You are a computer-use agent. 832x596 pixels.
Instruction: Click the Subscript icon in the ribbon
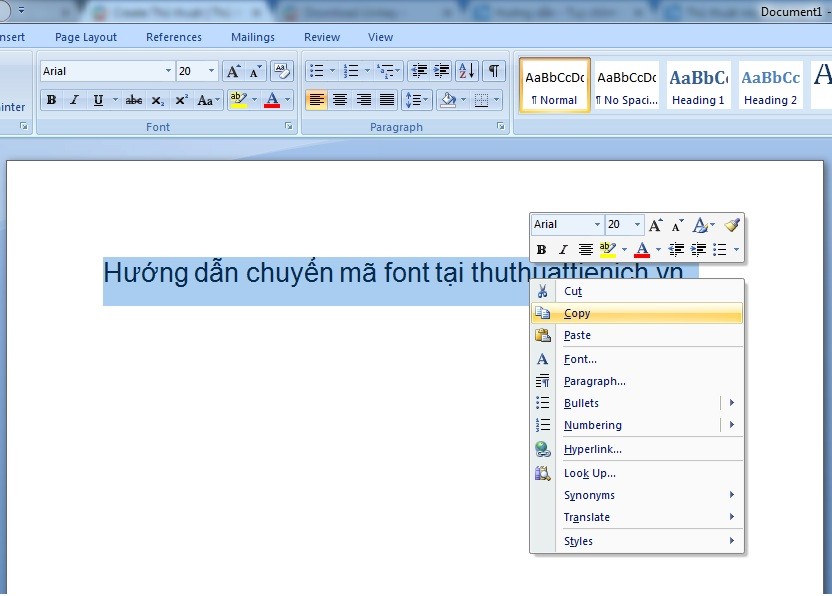point(158,100)
